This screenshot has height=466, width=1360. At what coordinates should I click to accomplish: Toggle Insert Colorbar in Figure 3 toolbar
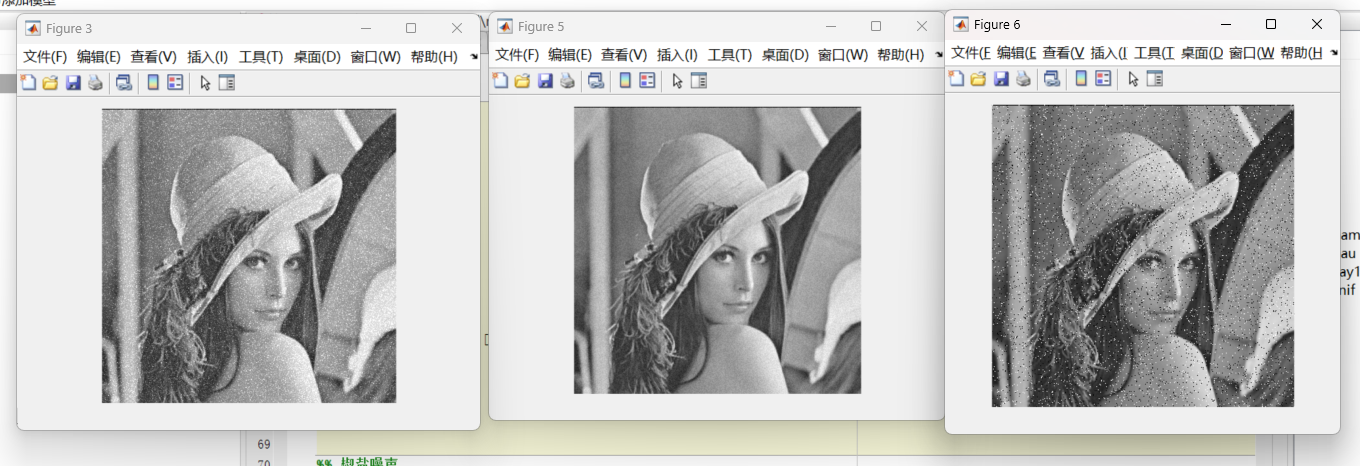pyautogui.click(x=153, y=83)
